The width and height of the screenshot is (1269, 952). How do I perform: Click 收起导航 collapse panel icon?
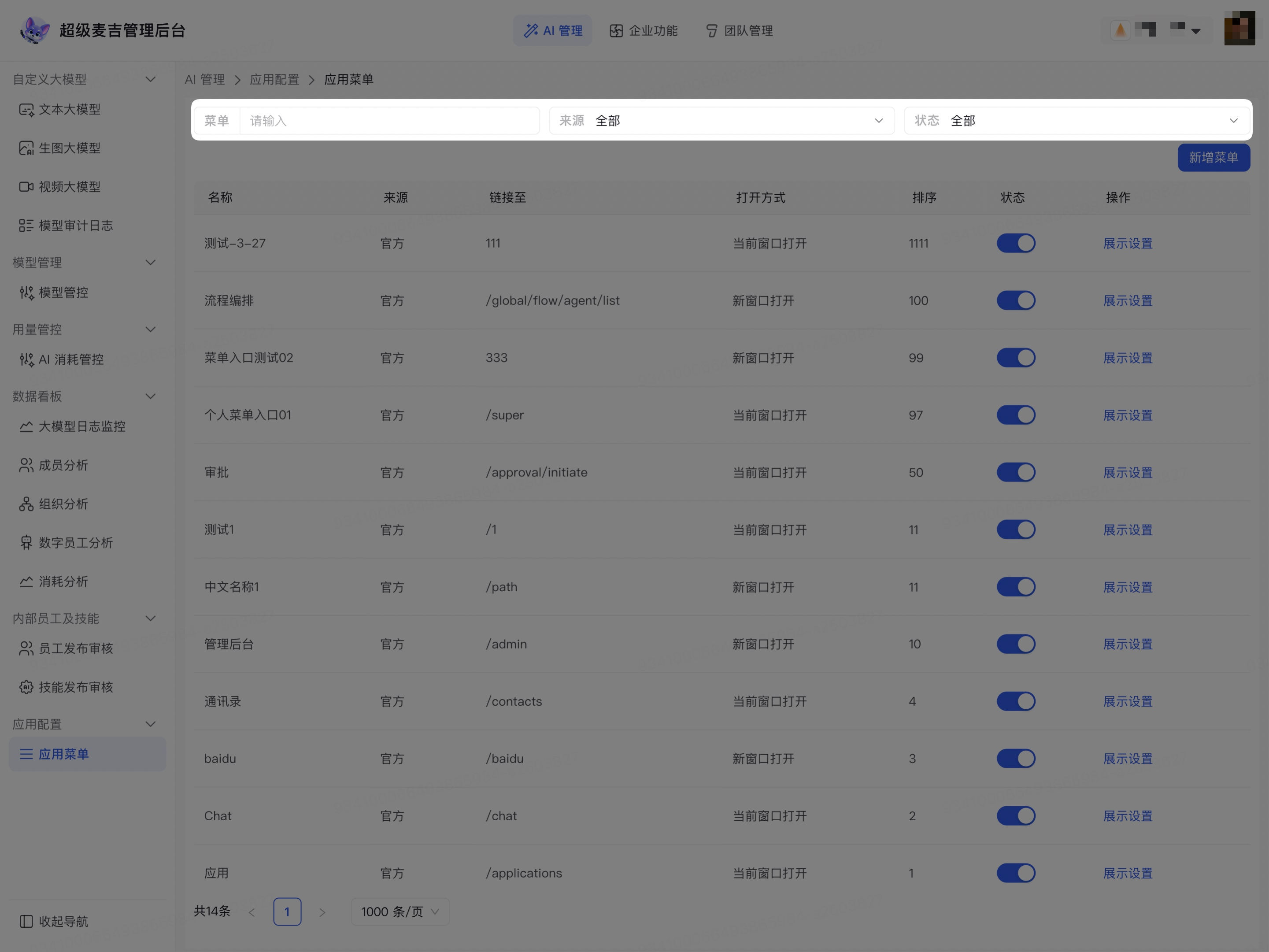coord(26,921)
